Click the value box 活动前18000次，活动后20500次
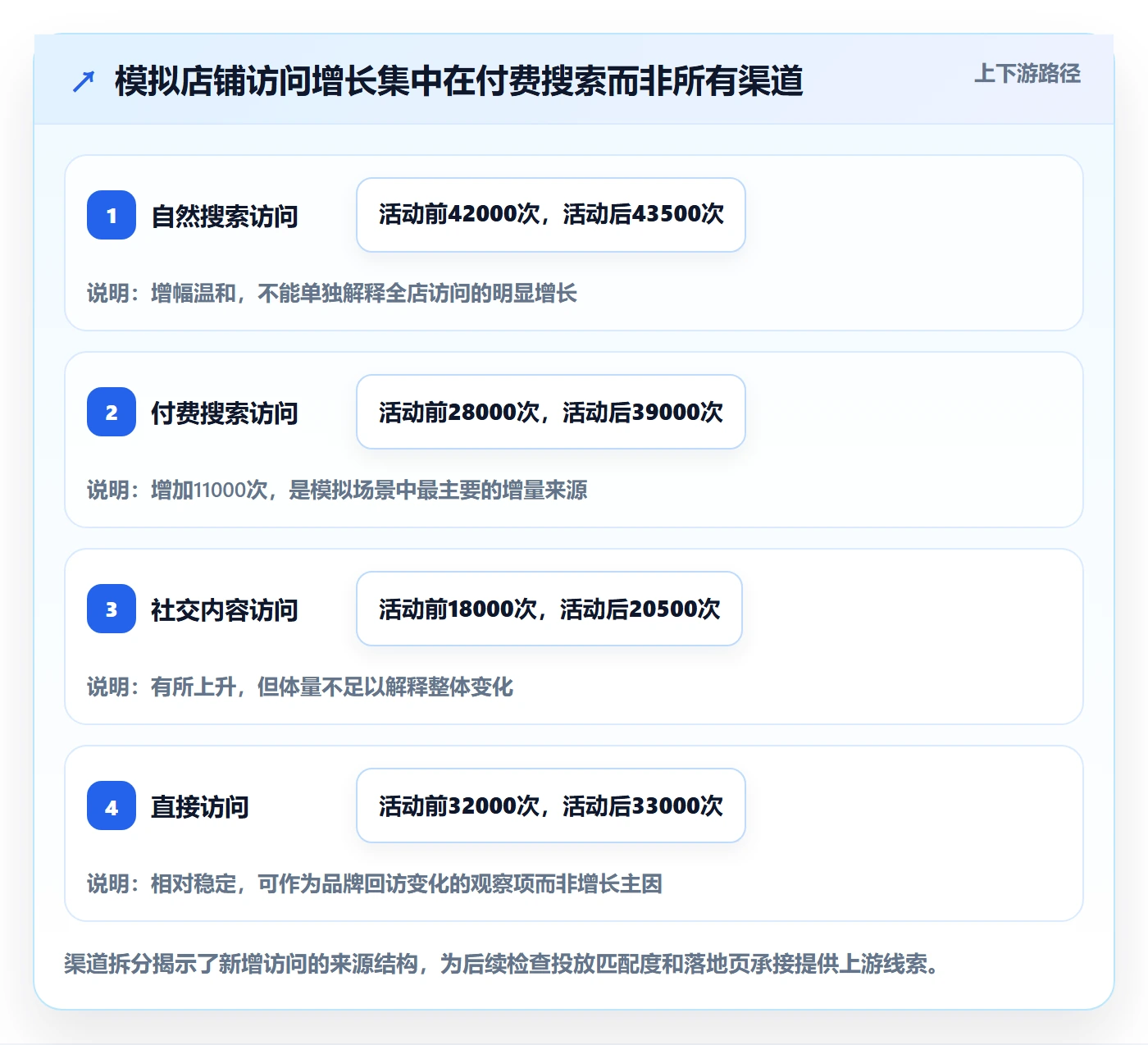 (x=549, y=609)
